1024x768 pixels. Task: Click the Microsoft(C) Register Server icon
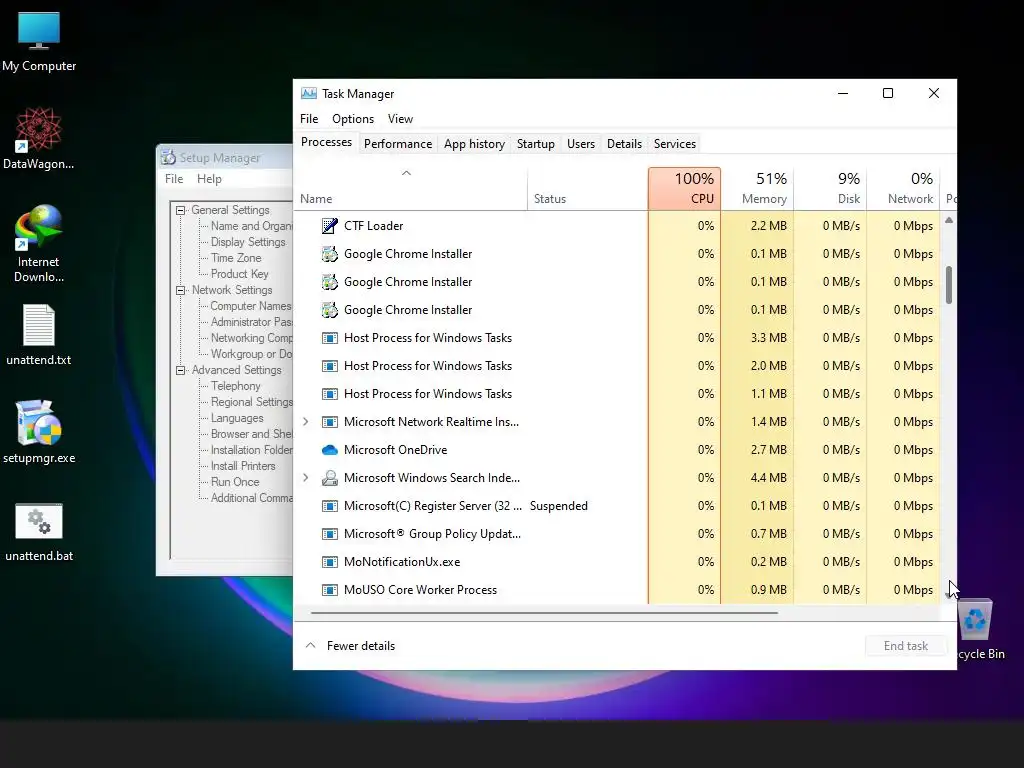tap(330, 506)
